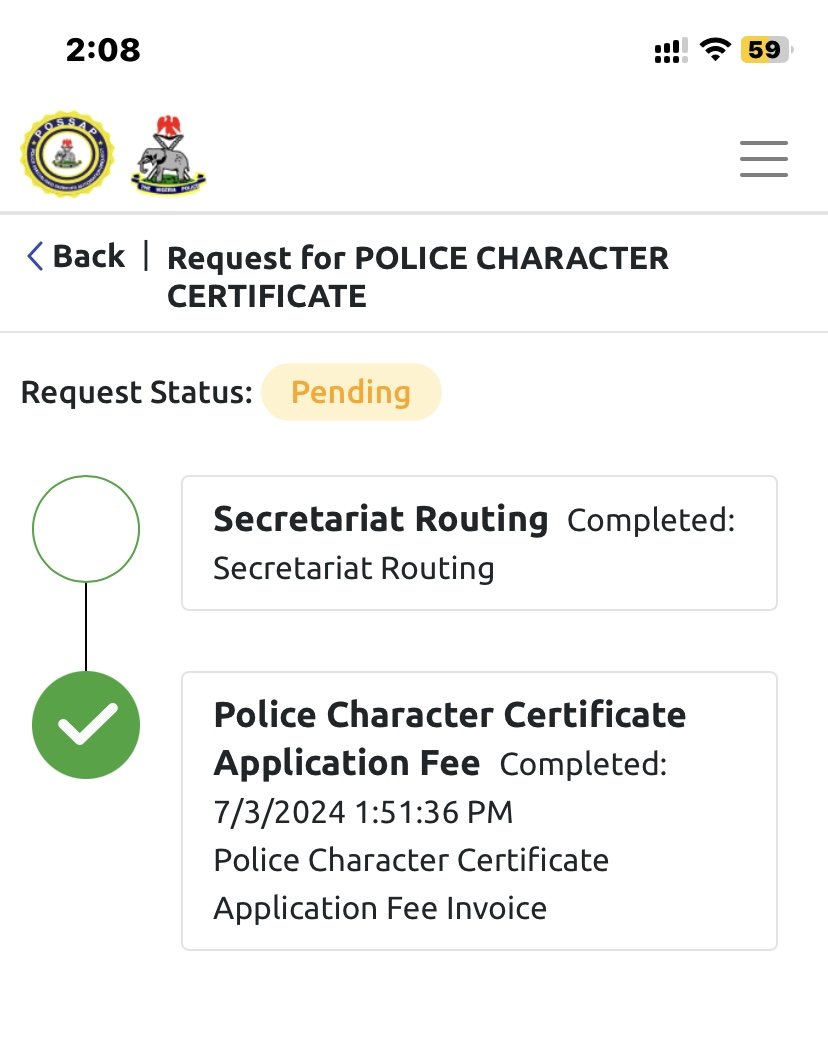
Task: Tap the cellular signal bars icon
Action: point(670,50)
